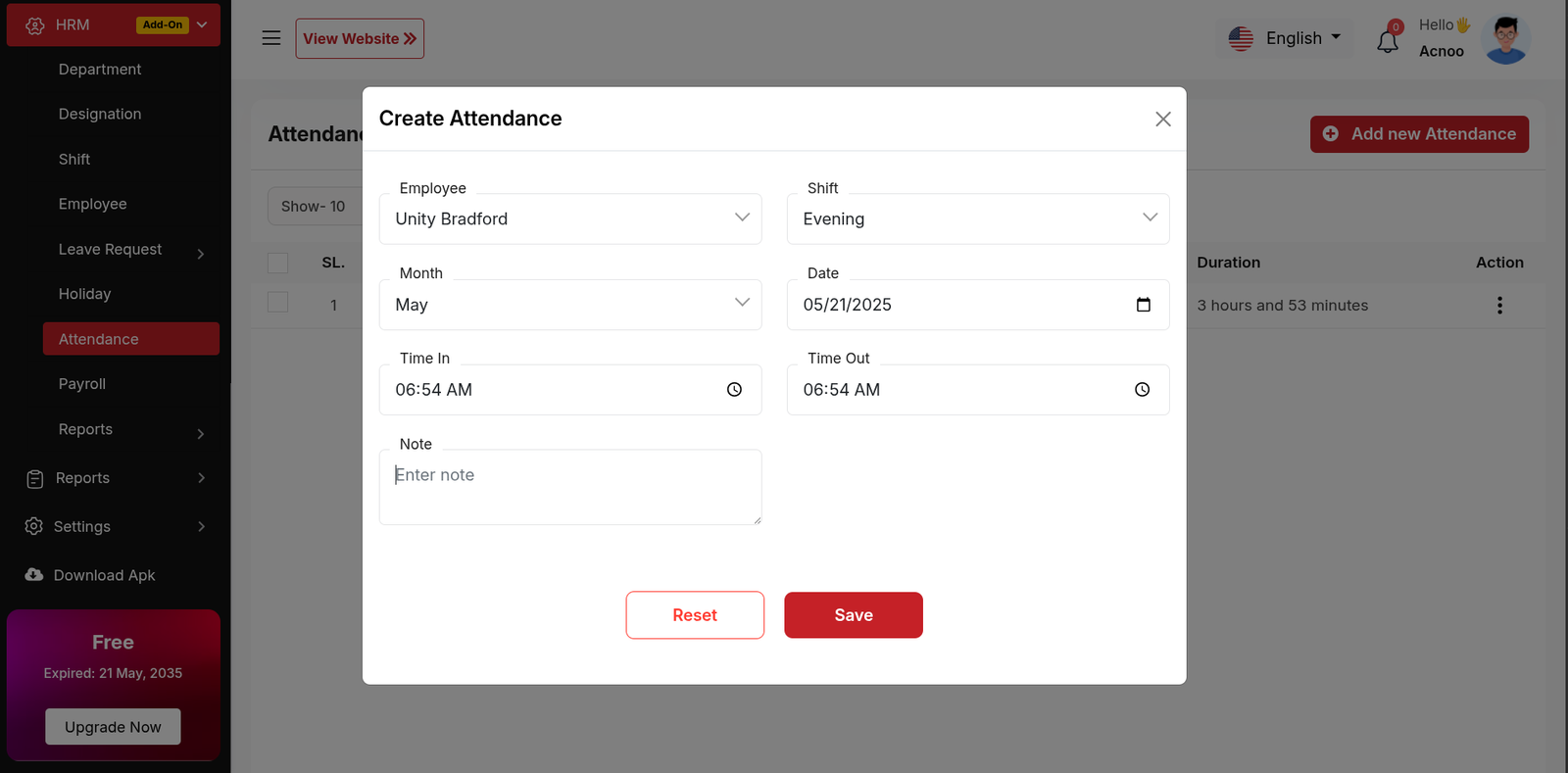The image size is (1568, 773).
Task: Open the Employee dropdown
Action: click(x=569, y=218)
